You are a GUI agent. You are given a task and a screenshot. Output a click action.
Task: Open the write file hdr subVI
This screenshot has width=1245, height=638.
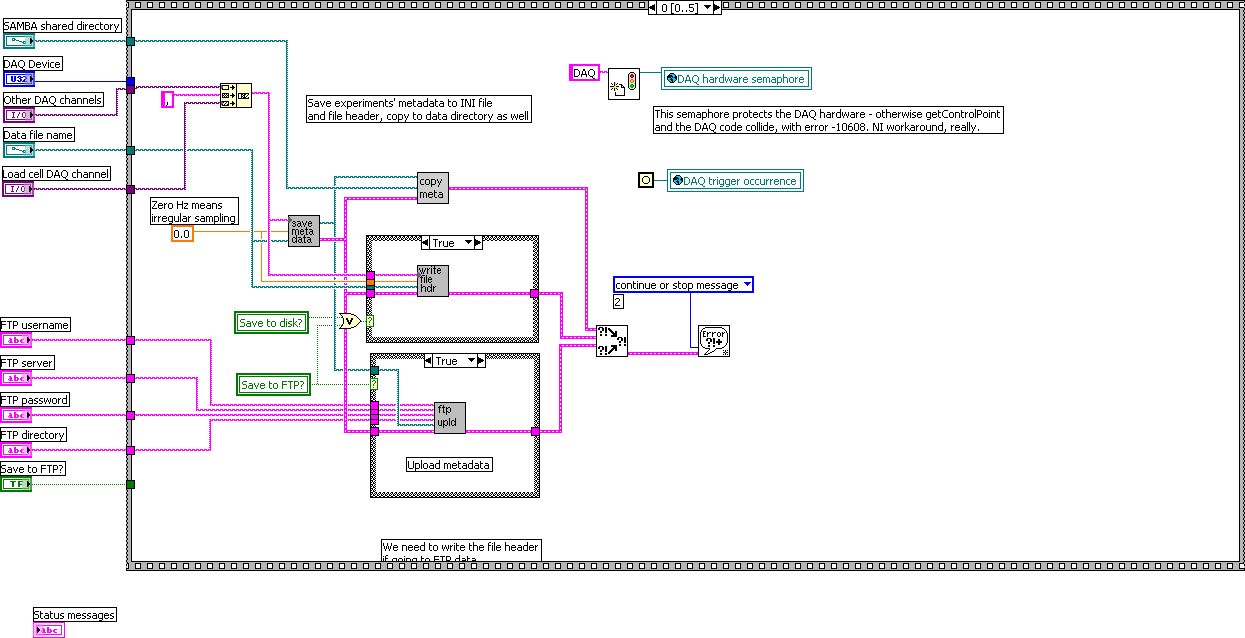[x=433, y=279]
